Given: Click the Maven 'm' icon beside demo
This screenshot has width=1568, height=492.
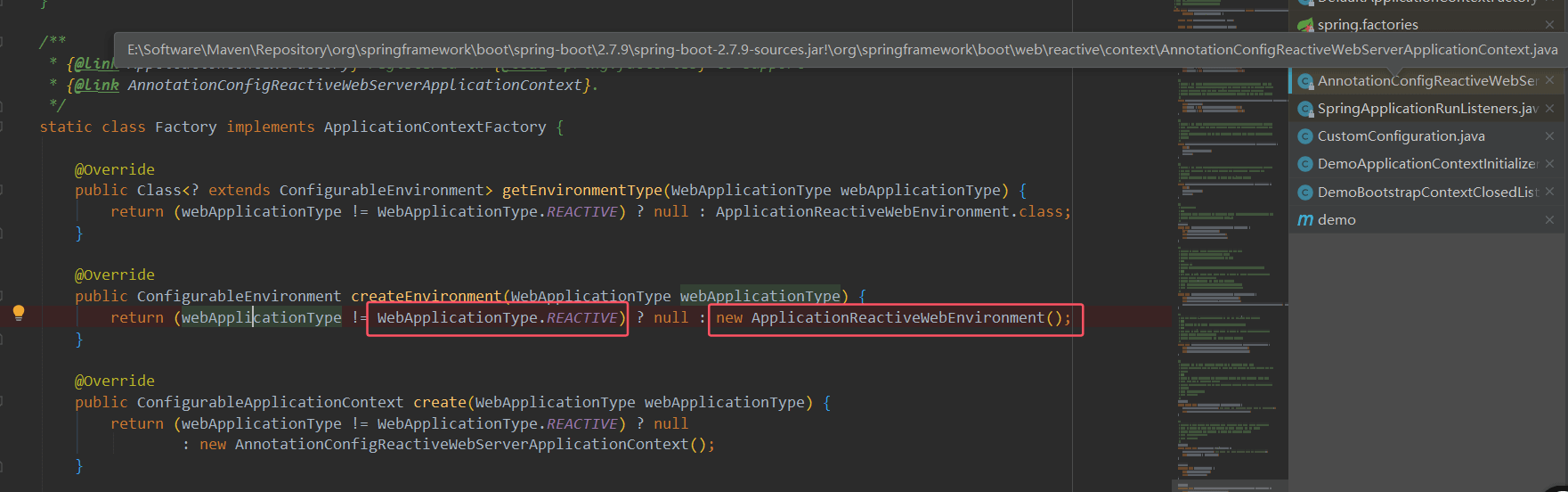Looking at the screenshot, I should tap(1305, 220).
